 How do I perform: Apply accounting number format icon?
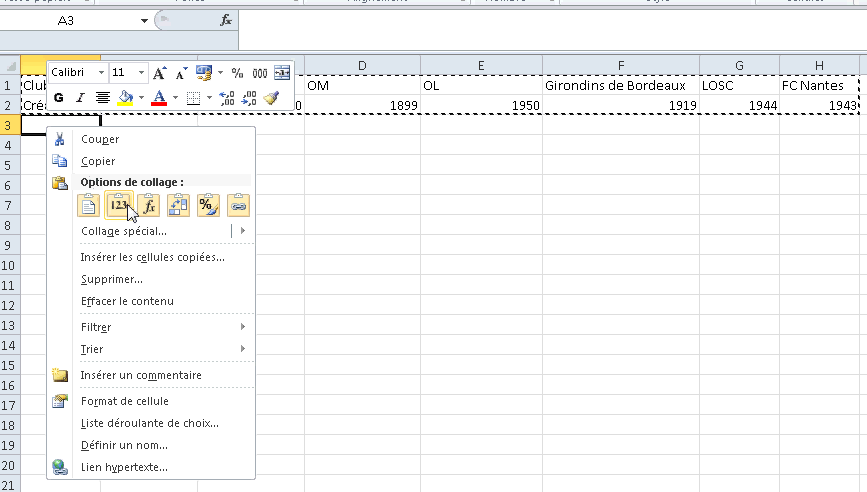pyautogui.click(x=204, y=73)
